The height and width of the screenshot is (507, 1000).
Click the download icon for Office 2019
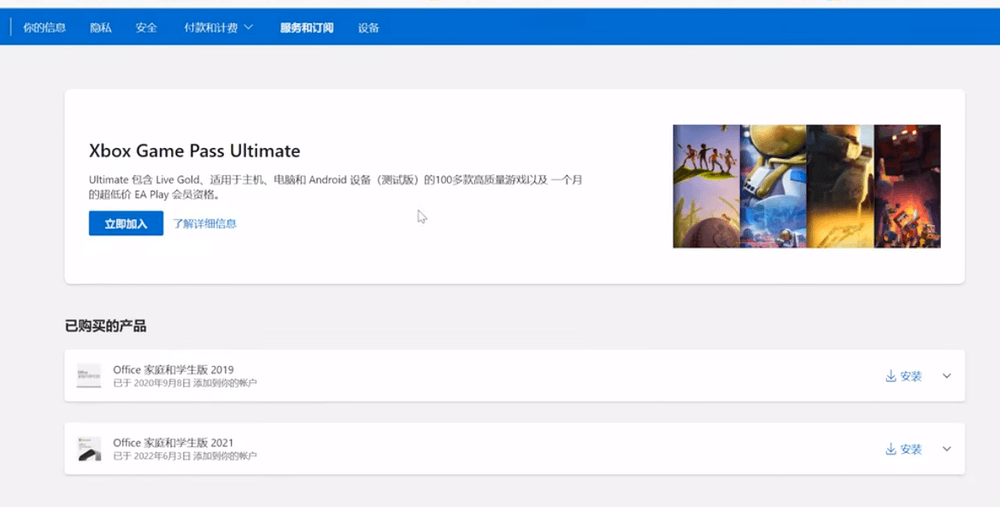click(890, 376)
